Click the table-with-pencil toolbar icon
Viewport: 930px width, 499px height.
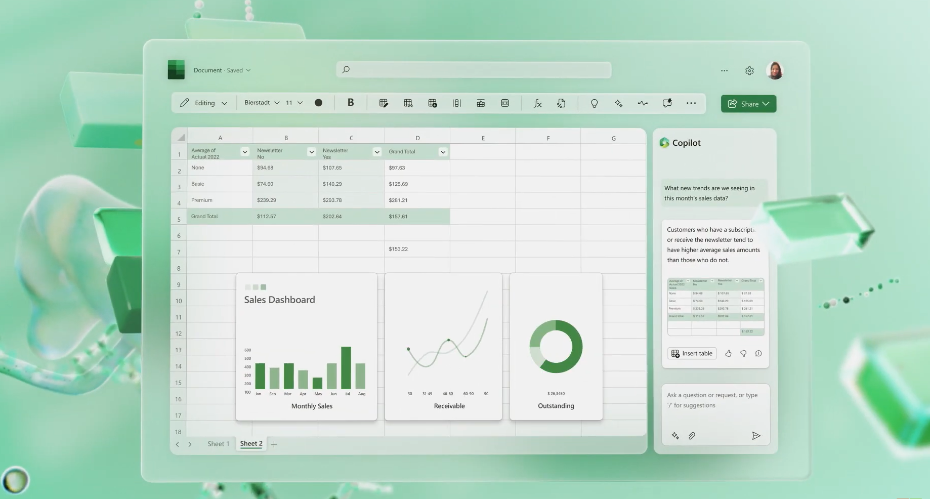coord(383,103)
